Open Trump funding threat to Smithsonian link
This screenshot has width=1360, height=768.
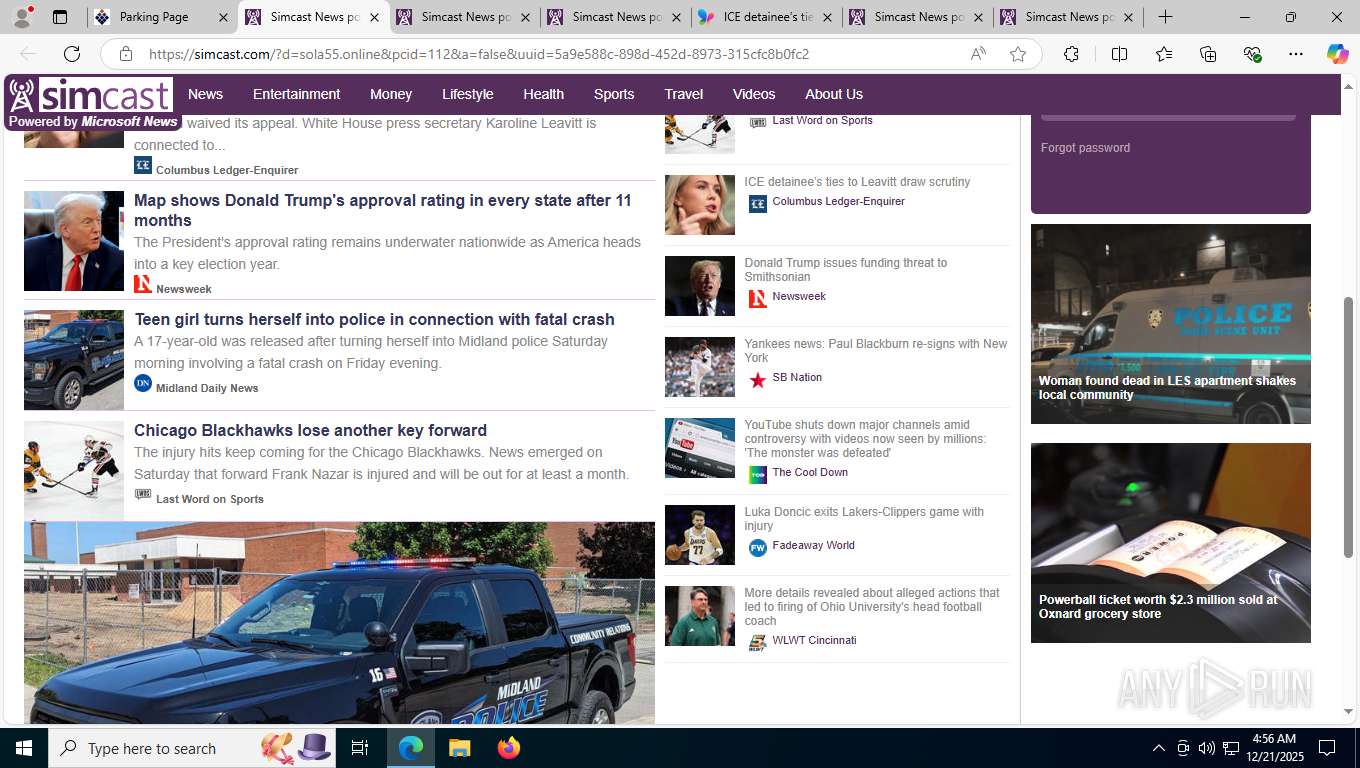pos(846,270)
